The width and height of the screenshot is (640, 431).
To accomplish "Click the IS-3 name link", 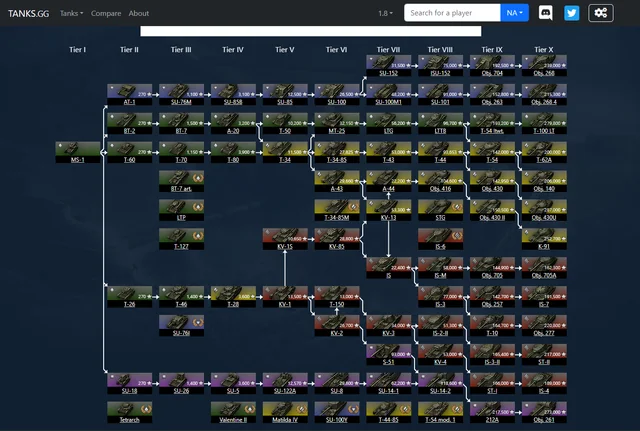I will pyautogui.click(x=440, y=304).
